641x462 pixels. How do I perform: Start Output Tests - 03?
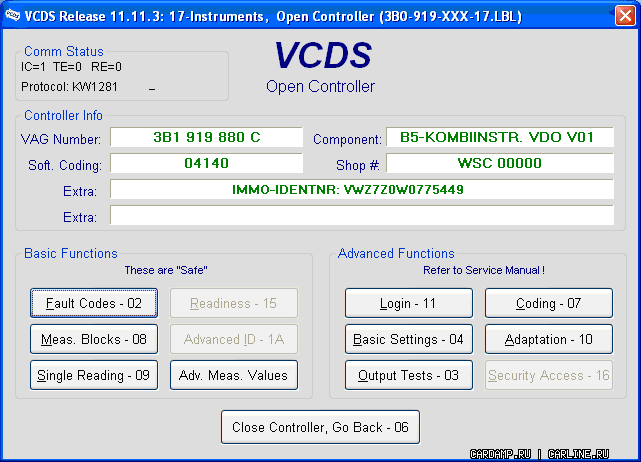point(408,375)
